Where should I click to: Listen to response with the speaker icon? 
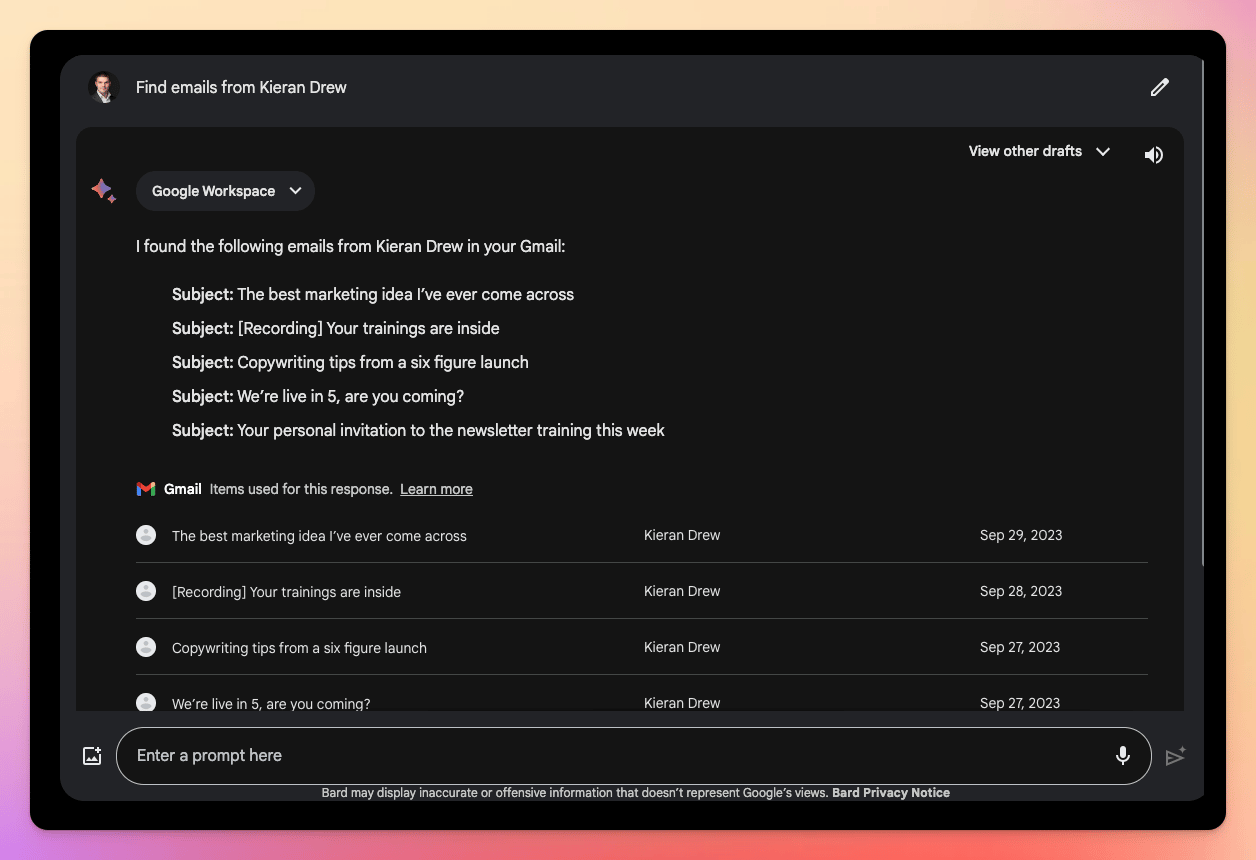click(1154, 155)
